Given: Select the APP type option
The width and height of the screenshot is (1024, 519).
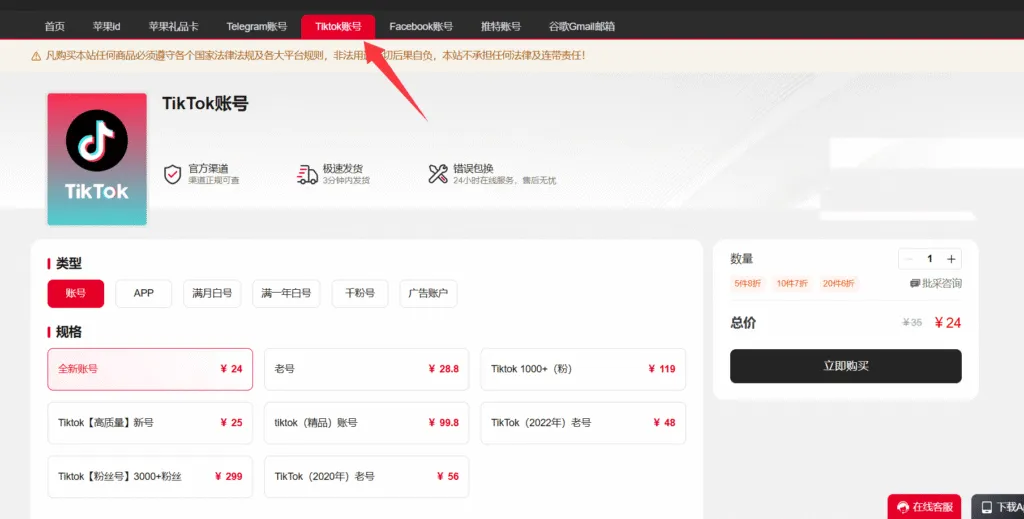Looking at the screenshot, I should (144, 294).
